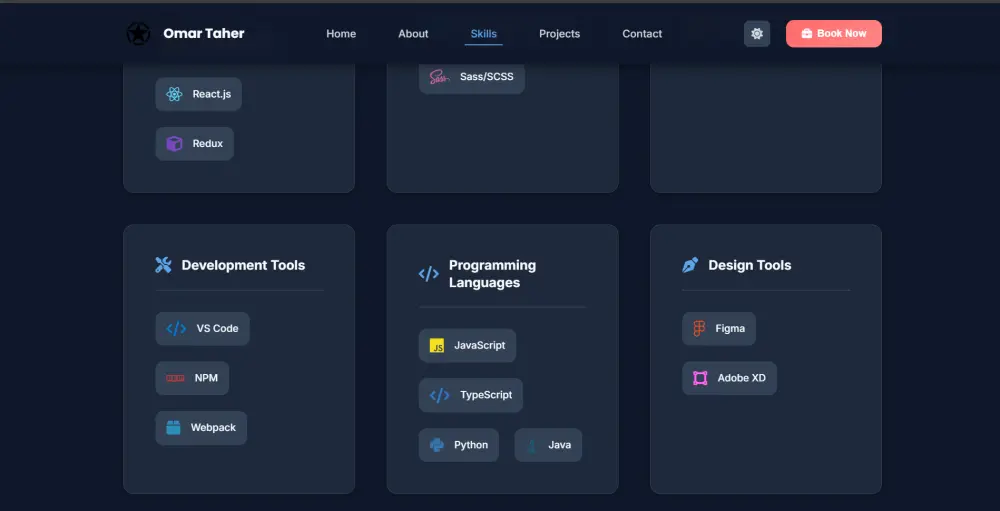Select the Adobe XD skill label
Screen dimensions: 1000x511
tap(742, 378)
